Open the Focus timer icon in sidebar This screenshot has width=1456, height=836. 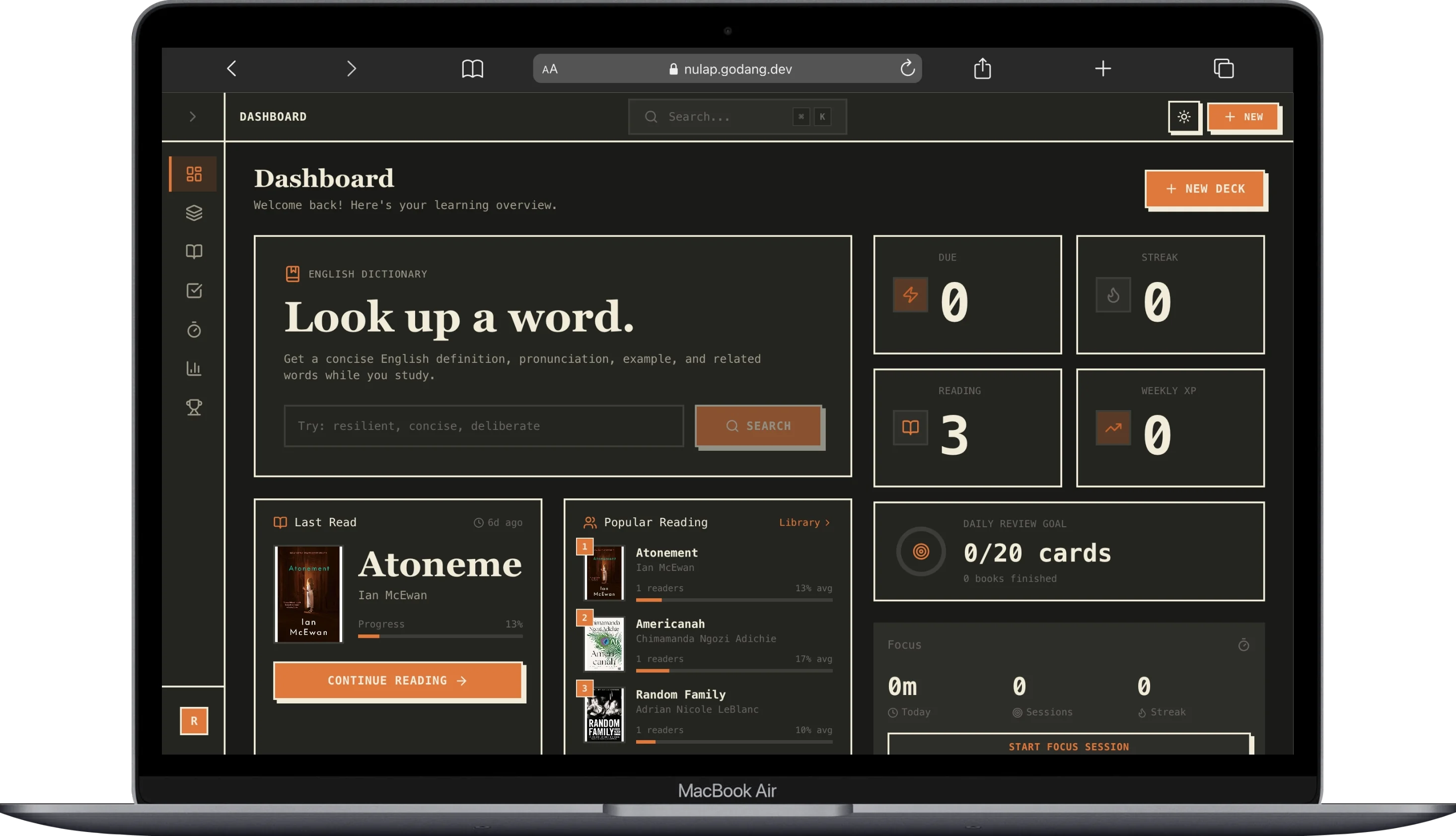tap(194, 330)
